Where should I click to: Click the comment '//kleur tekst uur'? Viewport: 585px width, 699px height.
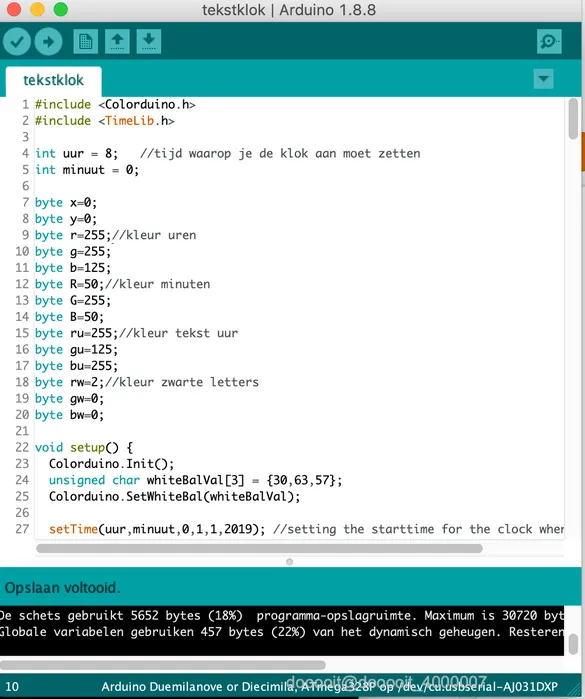pyautogui.click(x=178, y=333)
